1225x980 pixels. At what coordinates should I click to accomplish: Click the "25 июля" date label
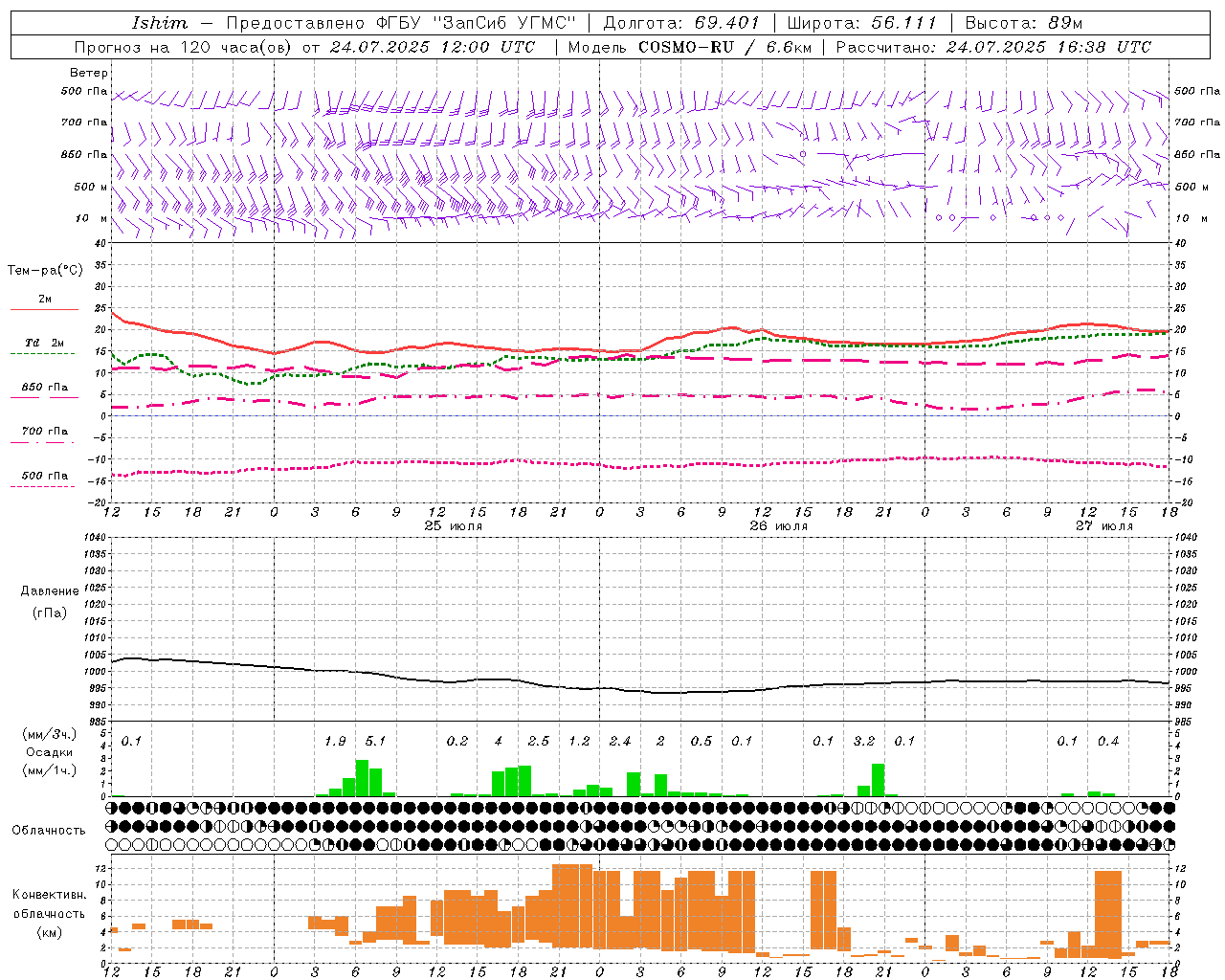point(454,526)
